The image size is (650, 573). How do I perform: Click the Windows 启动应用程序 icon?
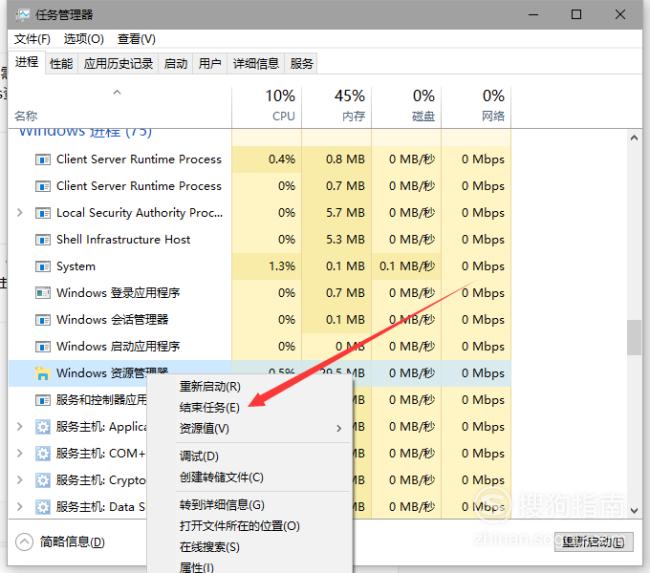click(x=43, y=346)
